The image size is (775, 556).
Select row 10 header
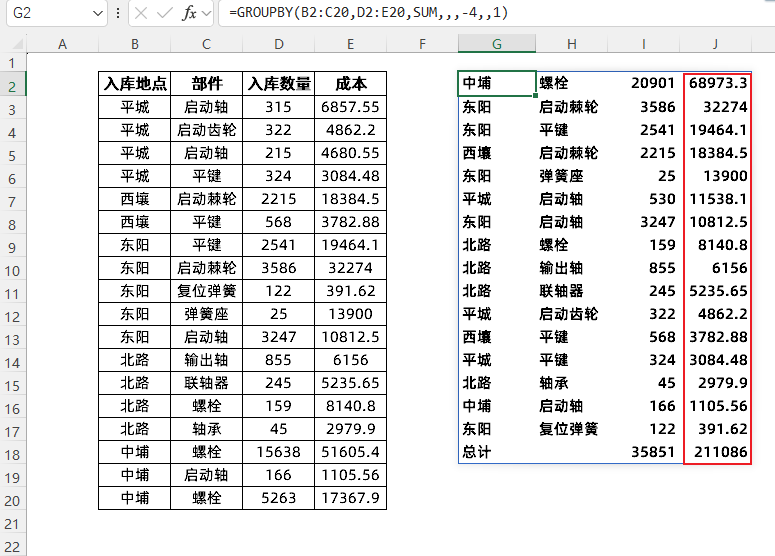tap(13, 271)
